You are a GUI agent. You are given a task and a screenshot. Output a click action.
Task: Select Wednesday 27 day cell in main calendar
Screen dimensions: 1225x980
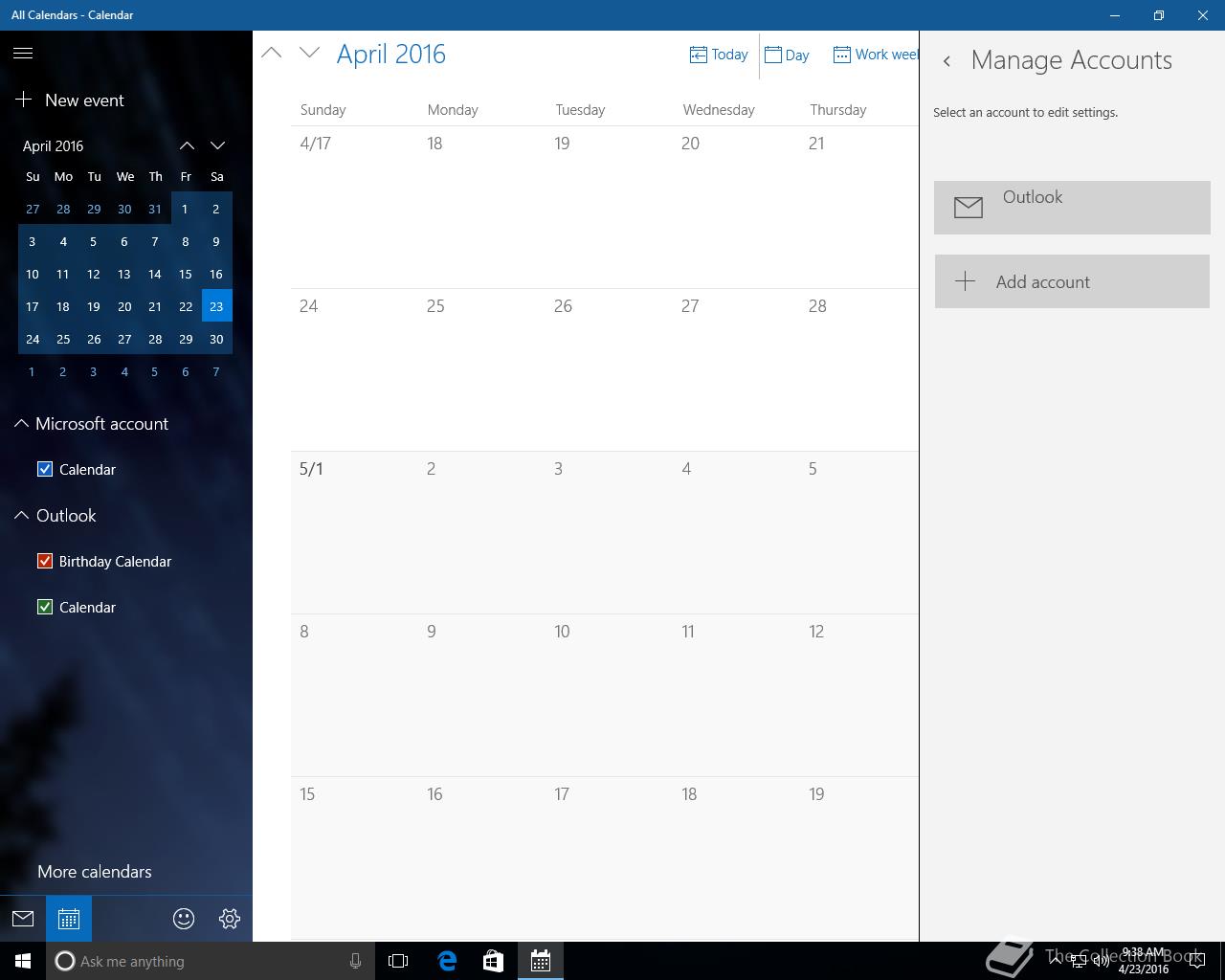(737, 369)
